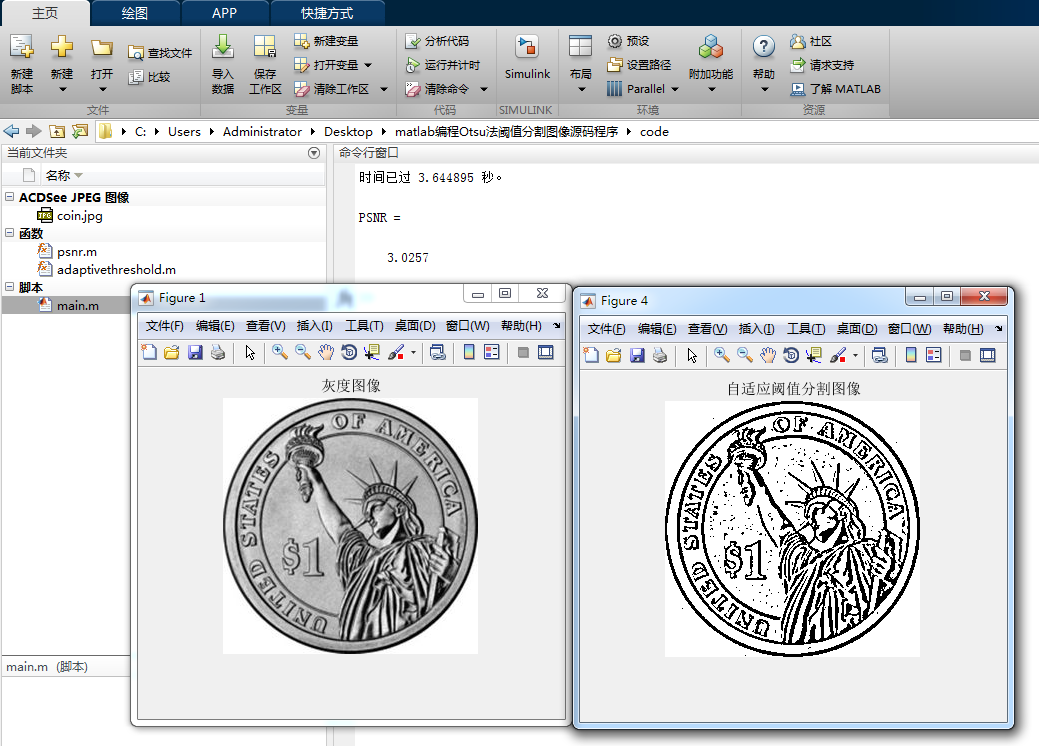
Task: Click Show Plot Tools icon in Figure 4
Action: click(x=987, y=355)
